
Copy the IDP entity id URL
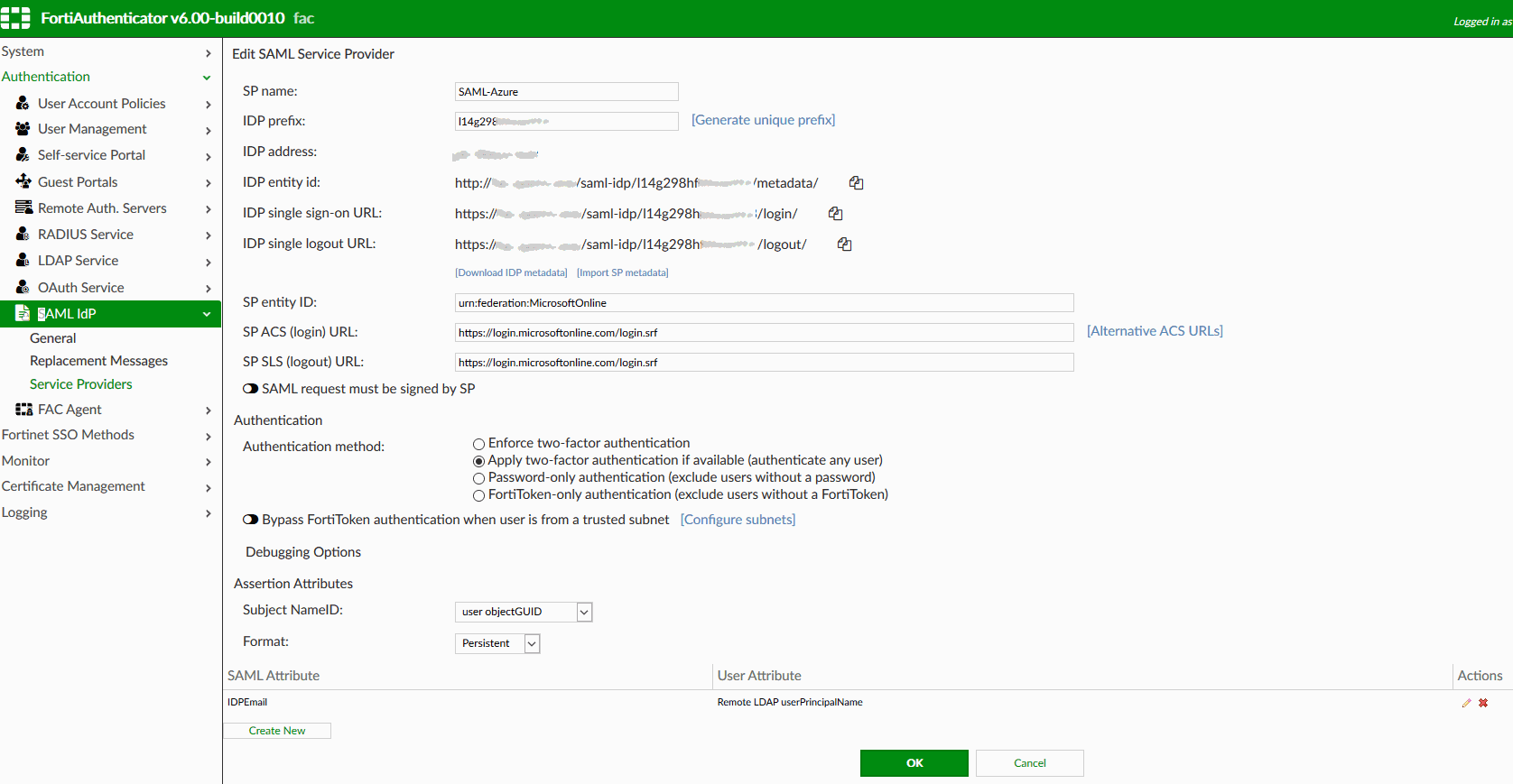pos(856,183)
